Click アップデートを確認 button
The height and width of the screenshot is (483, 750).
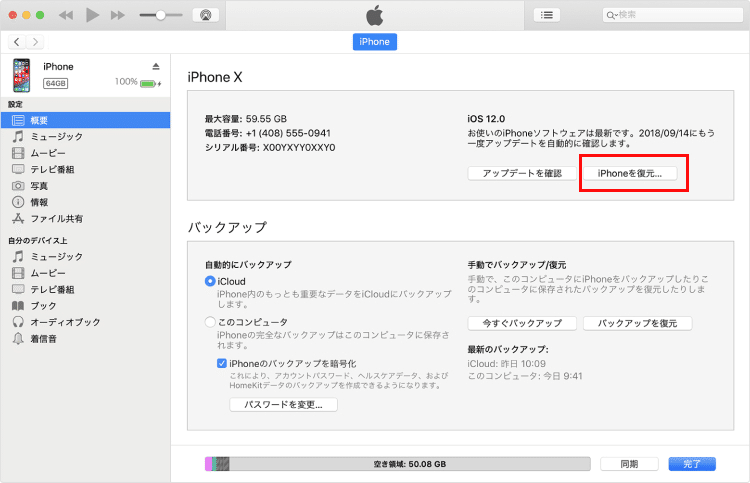click(522, 173)
